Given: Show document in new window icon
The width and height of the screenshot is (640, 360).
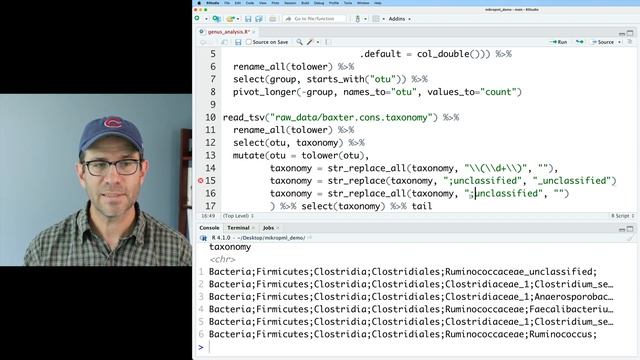Looking at the screenshot, I should pyautogui.click(x=224, y=42).
